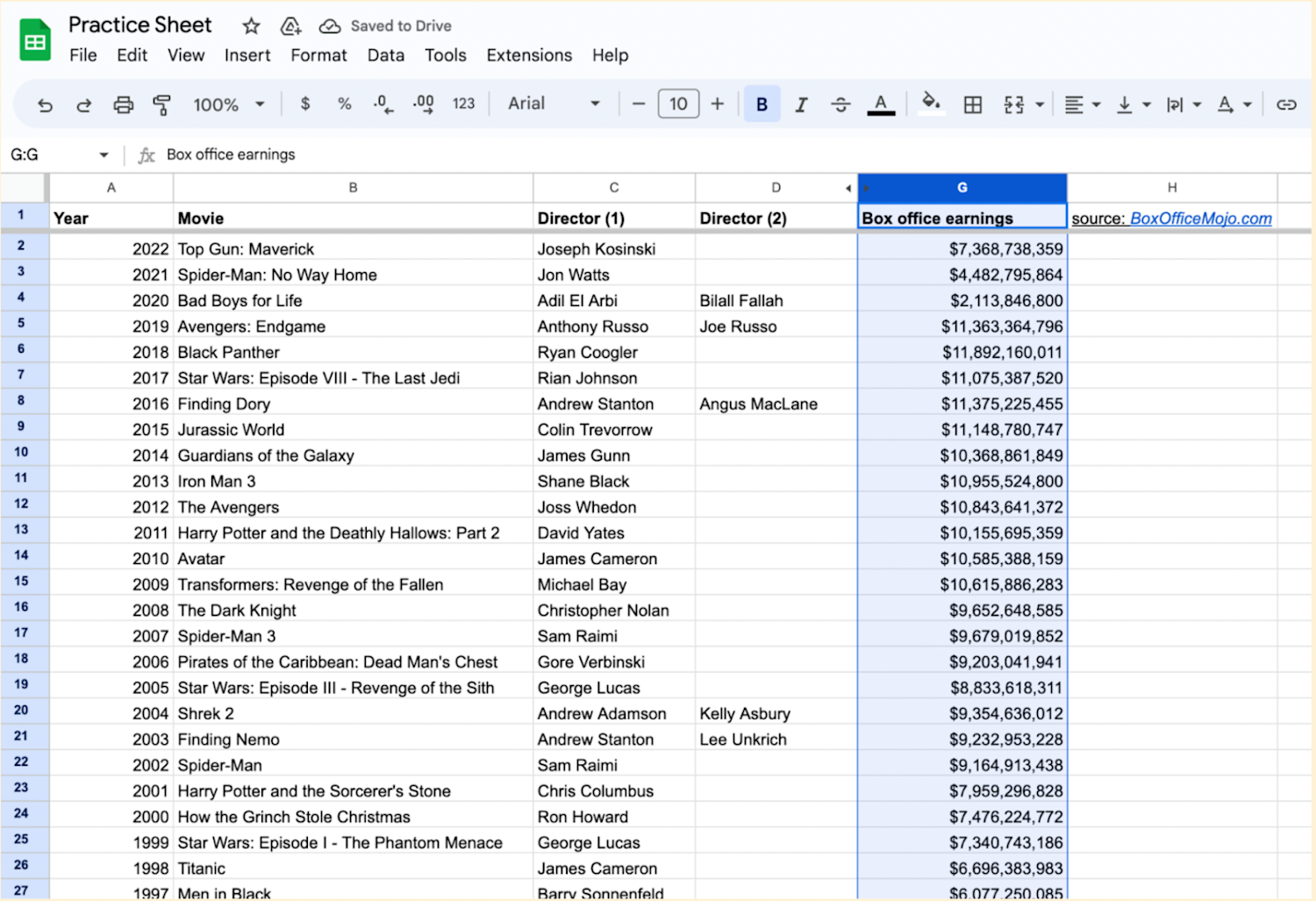Click the Text rotation icon
The height and width of the screenshot is (901, 1316).
click(1226, 105)
